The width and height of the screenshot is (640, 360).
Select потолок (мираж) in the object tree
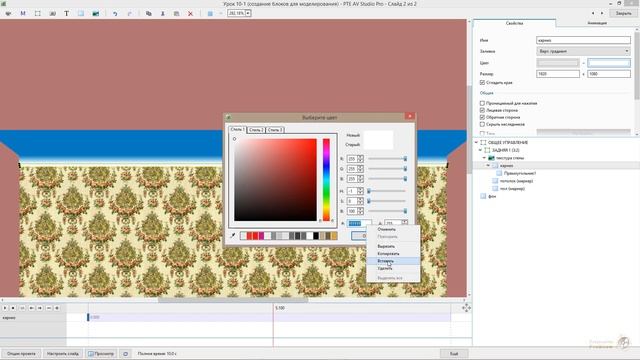tap(516, 181)
